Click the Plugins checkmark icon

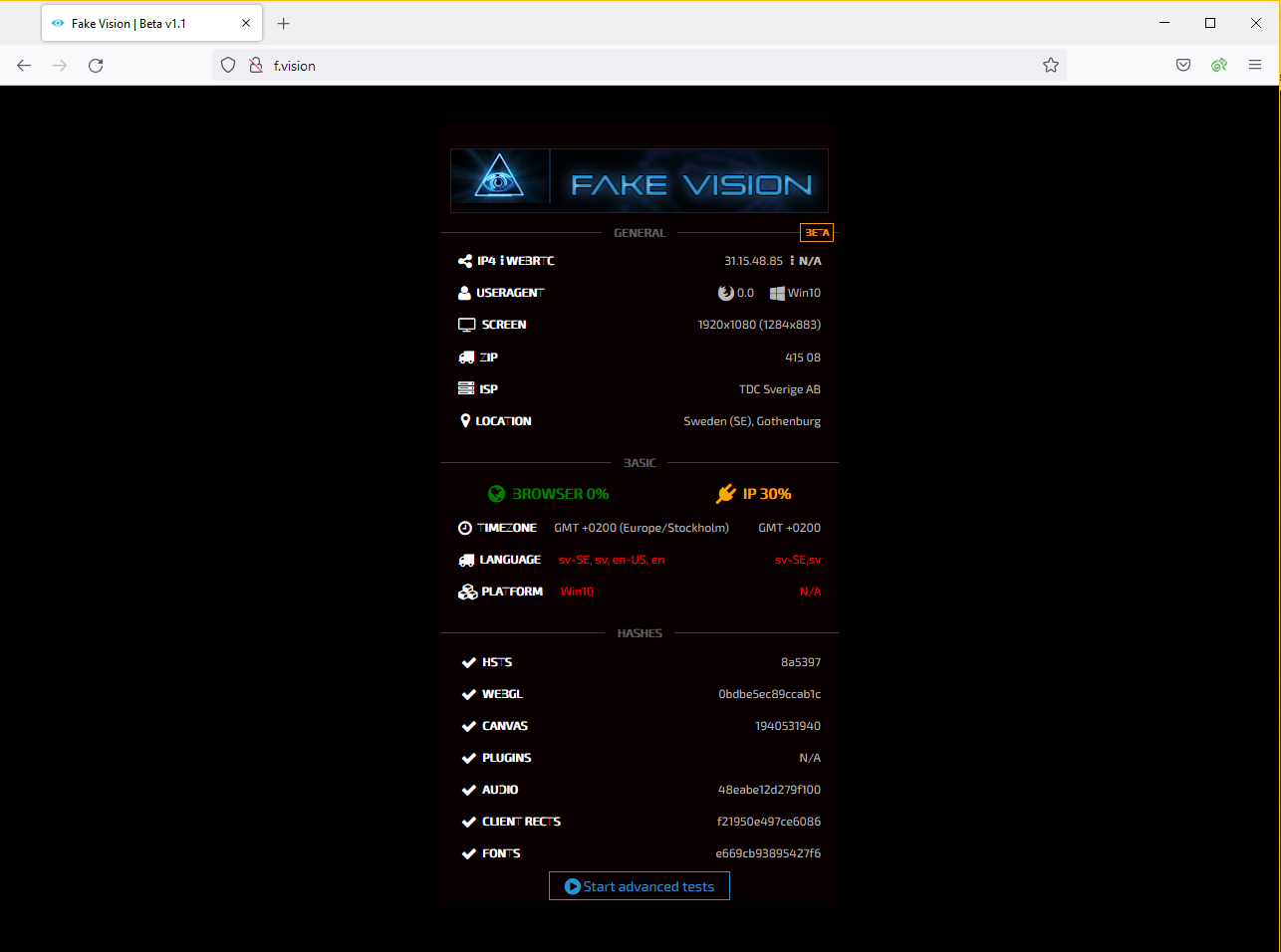(x=468, y=758)
